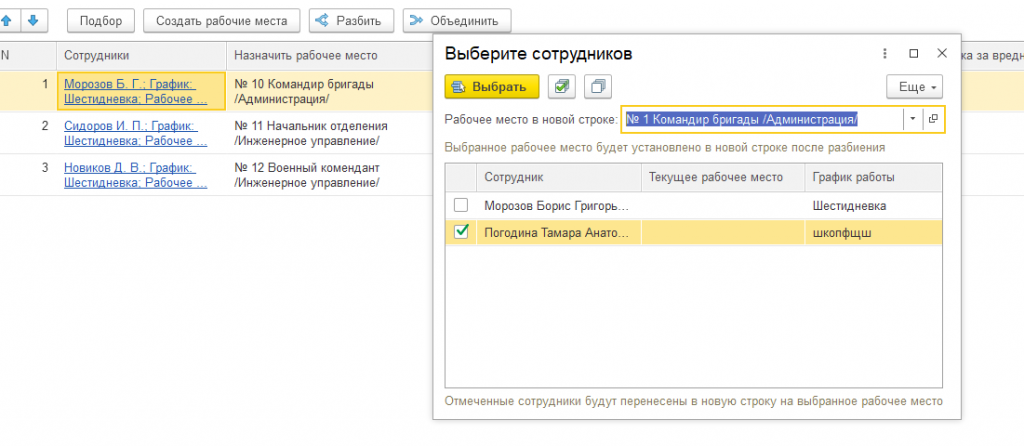Viewport: 1024px width, 446px height.
Task: Click the шкопфщш schedule cell
Action: point(873,232)
